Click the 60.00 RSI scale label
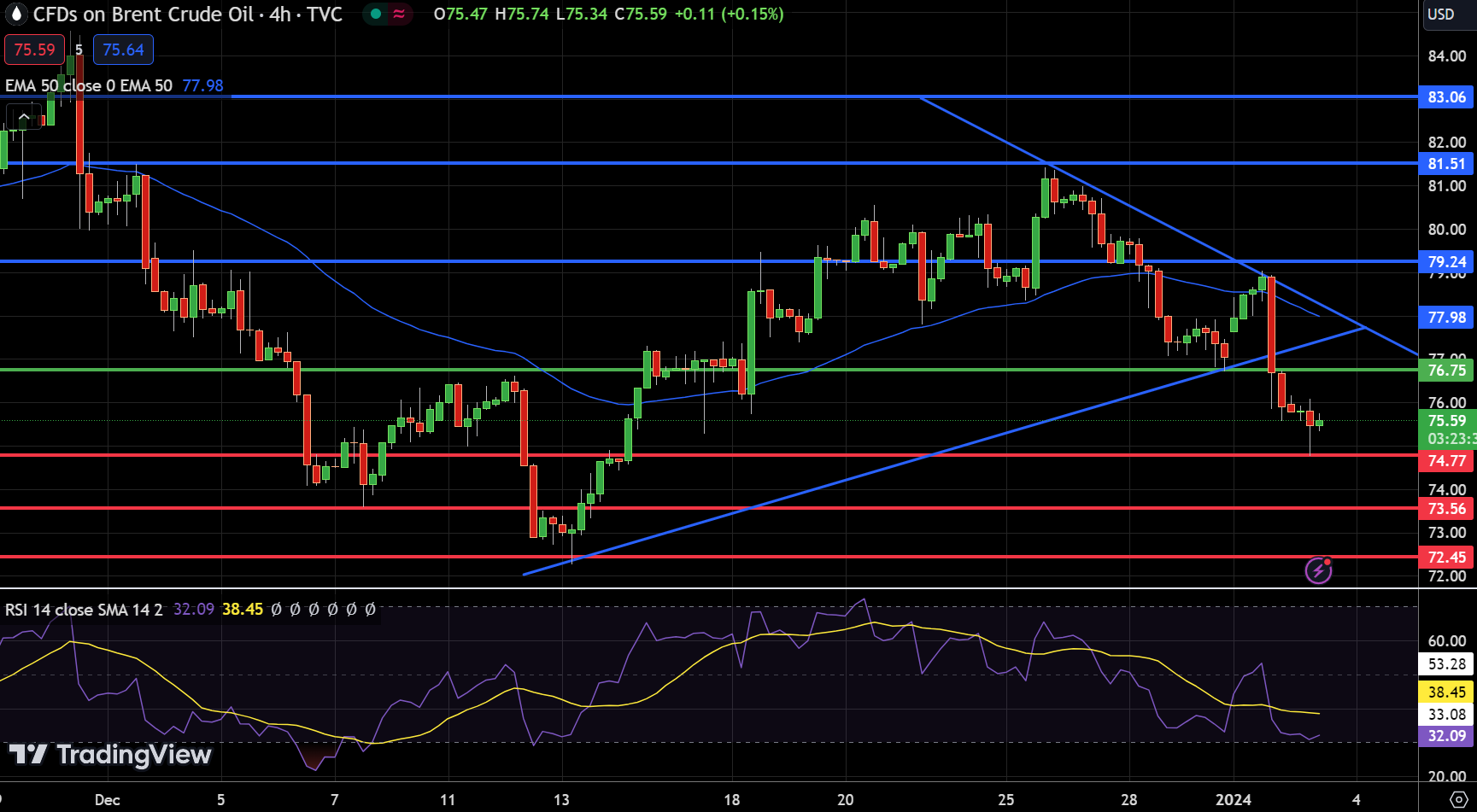The image size is (1477, 812). [x=1446, y=641]
